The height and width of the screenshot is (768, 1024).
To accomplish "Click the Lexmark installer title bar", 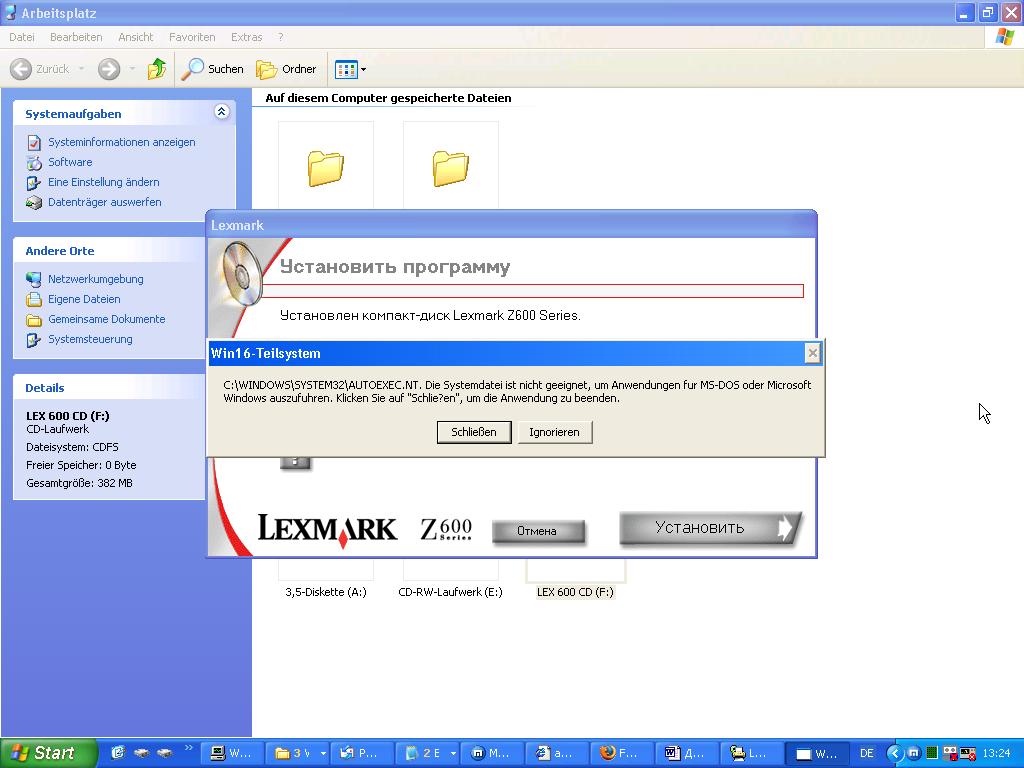I will coord(512,225).
